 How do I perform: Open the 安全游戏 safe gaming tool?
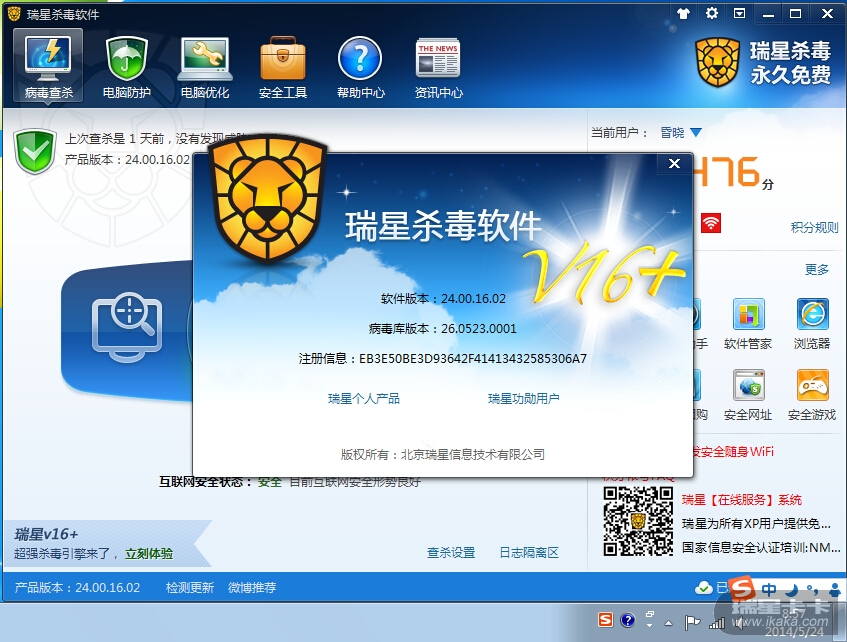pos(812,396)
